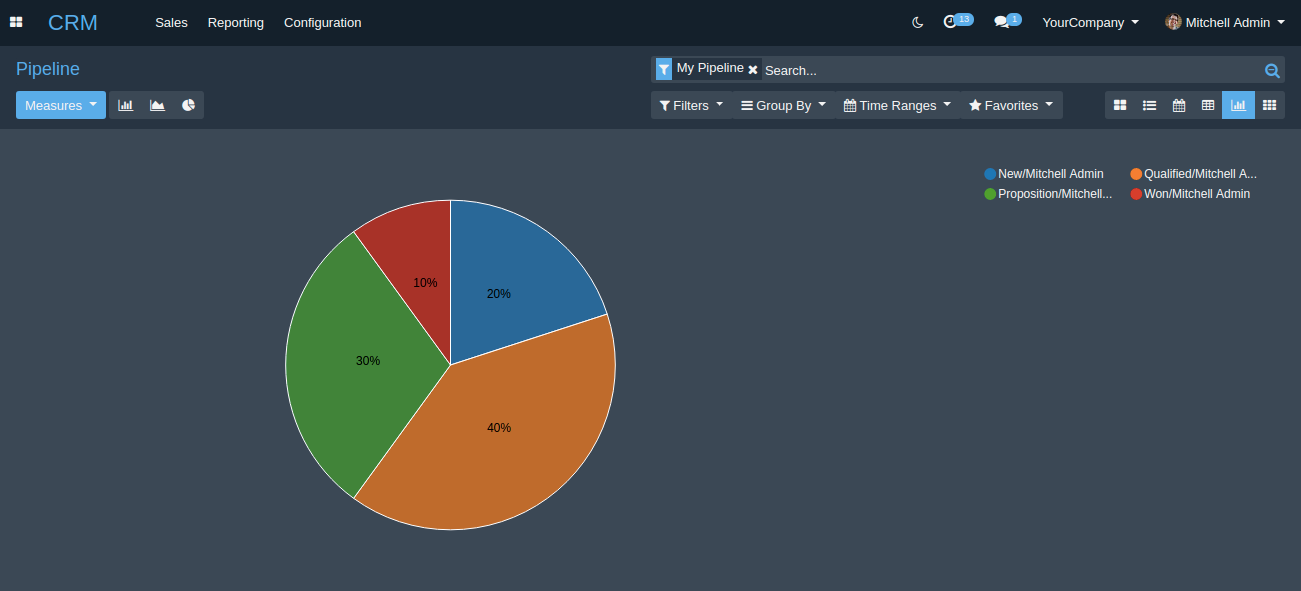Open the Group By dropdown
This screenshot has width=1301, height=591.
tap(783, 105)
